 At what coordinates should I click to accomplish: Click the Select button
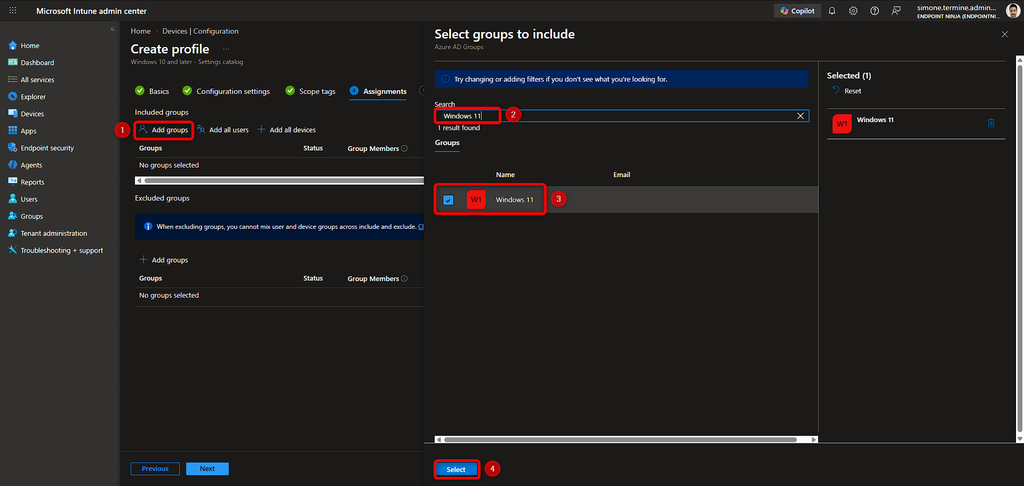[x=456, y=470]
